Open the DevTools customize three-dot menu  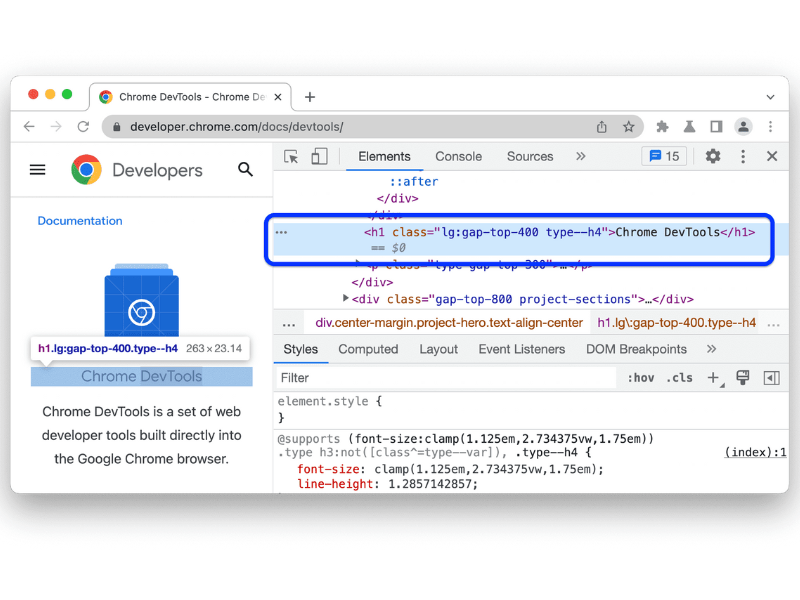click(x=743, y=157)
